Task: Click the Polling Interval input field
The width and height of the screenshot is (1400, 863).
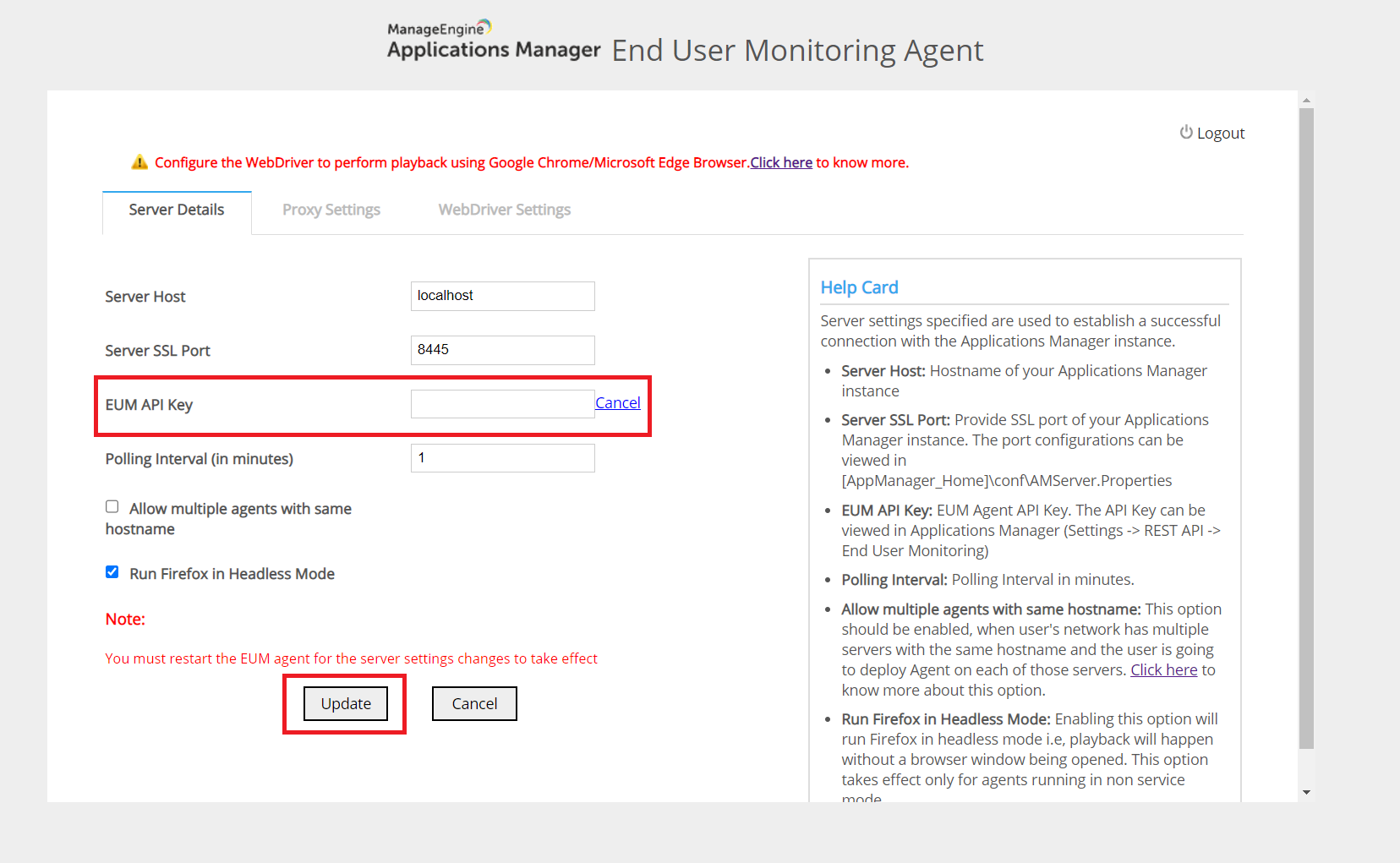Action: pos(502,458)
